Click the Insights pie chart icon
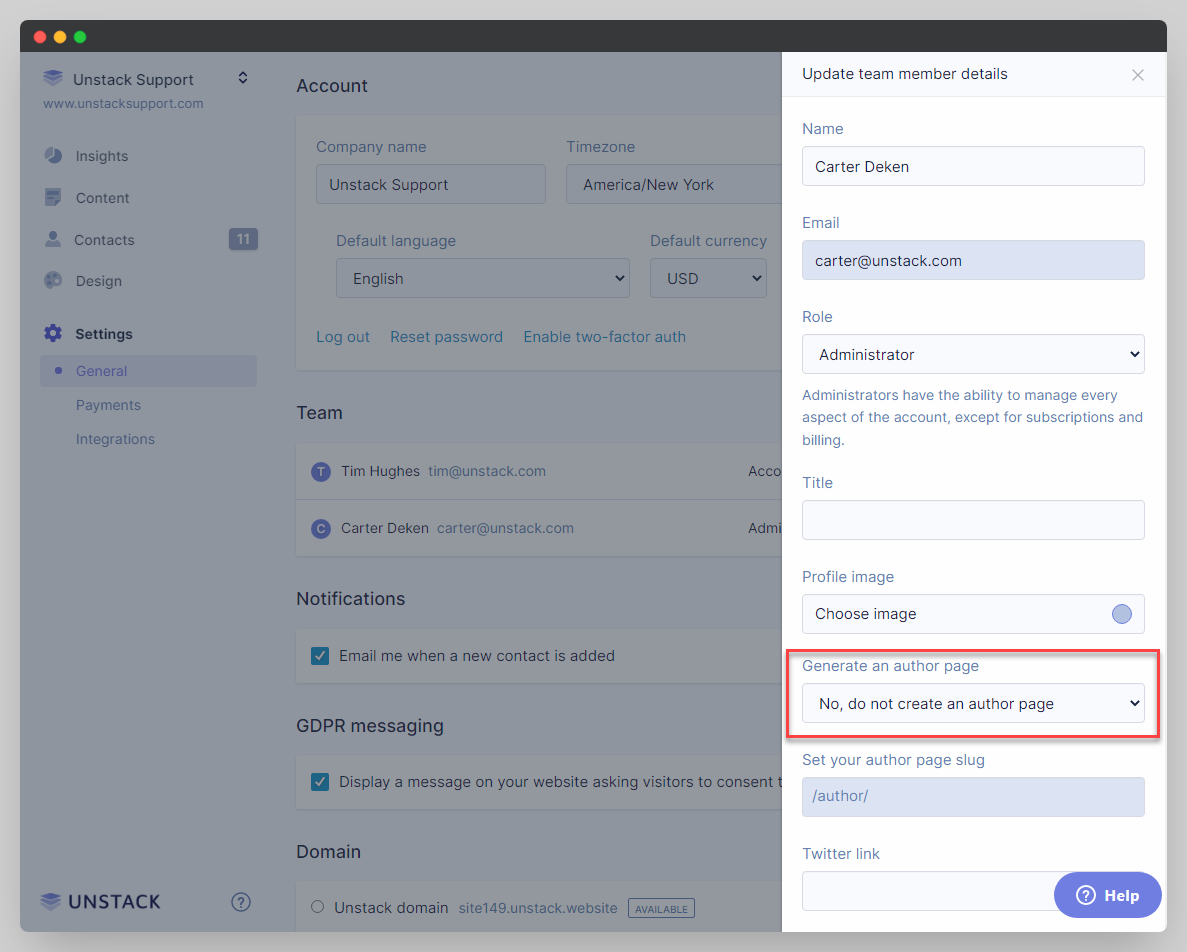Screen dimensions: 1187x952 point(53,156)
